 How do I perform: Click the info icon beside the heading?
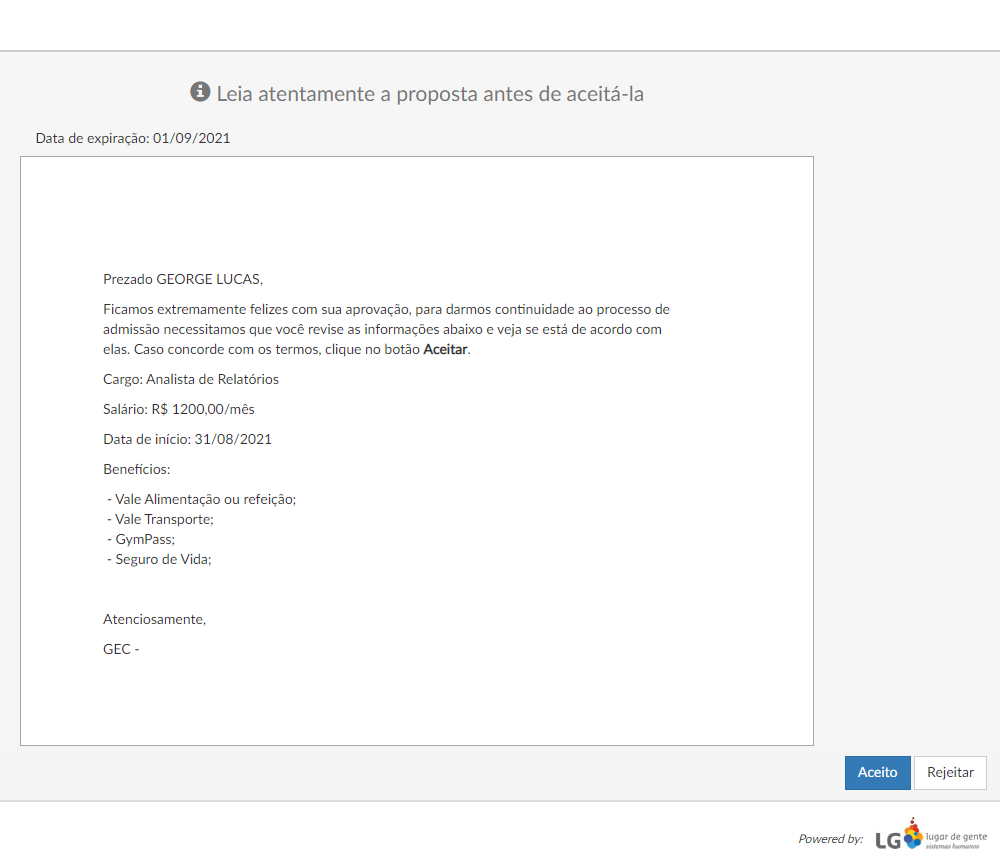click(200, 93)
